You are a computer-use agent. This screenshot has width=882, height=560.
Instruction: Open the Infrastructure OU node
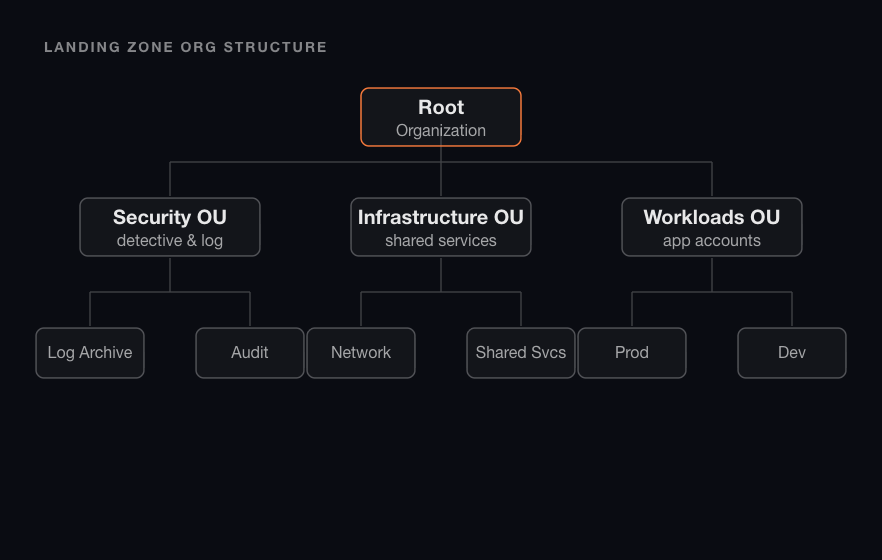(x=441, y=227)
